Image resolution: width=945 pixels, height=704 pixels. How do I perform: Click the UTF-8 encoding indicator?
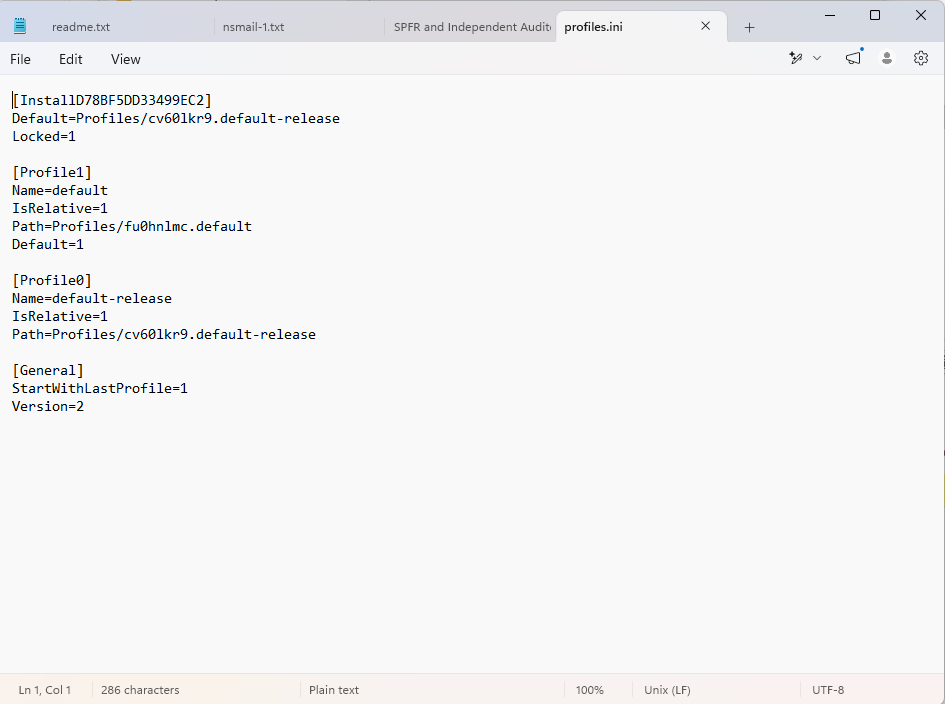click(x=827, y=690)
